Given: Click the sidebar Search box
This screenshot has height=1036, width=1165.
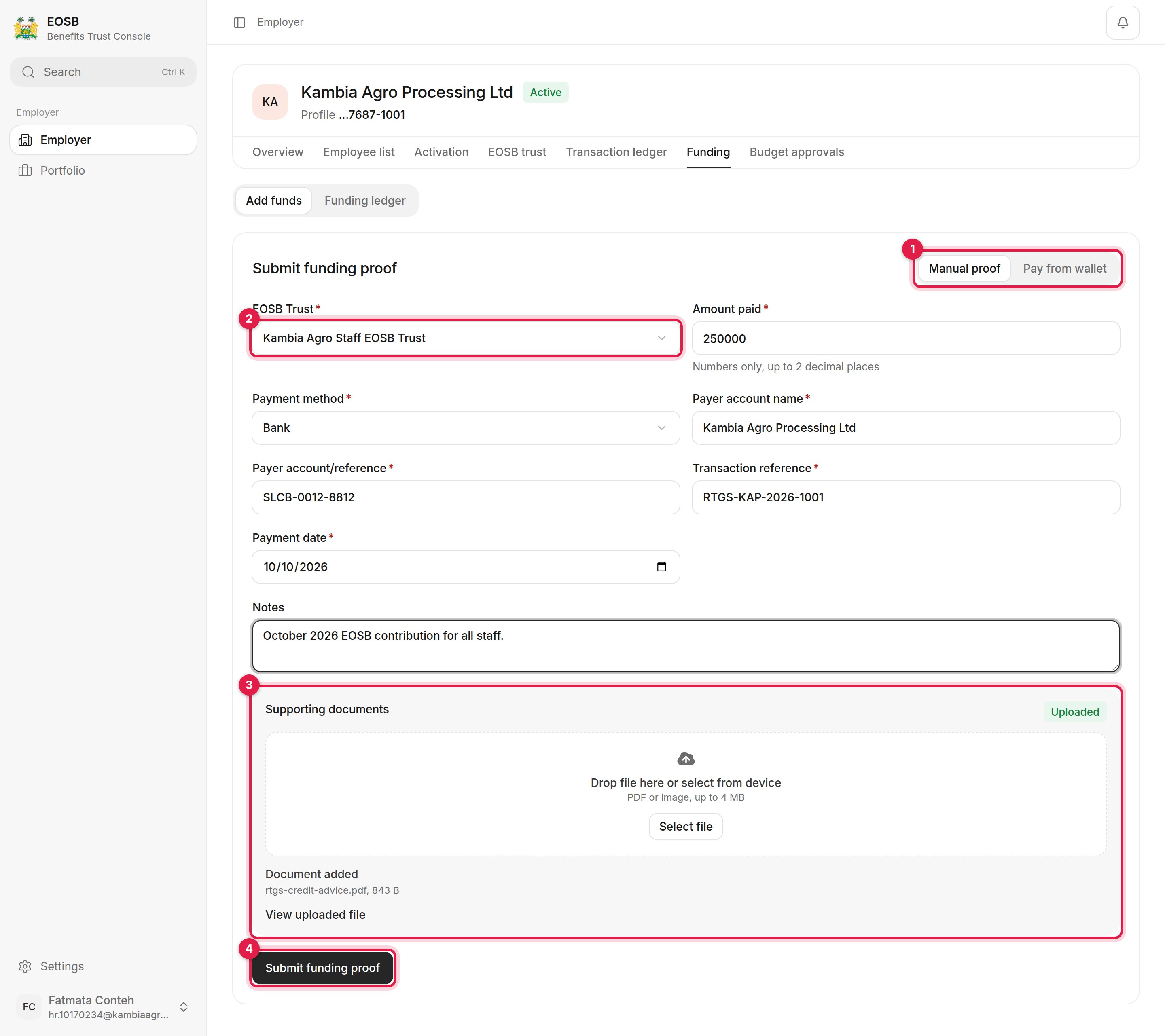Looking at the screenshot, I should (x=103, y=72).
